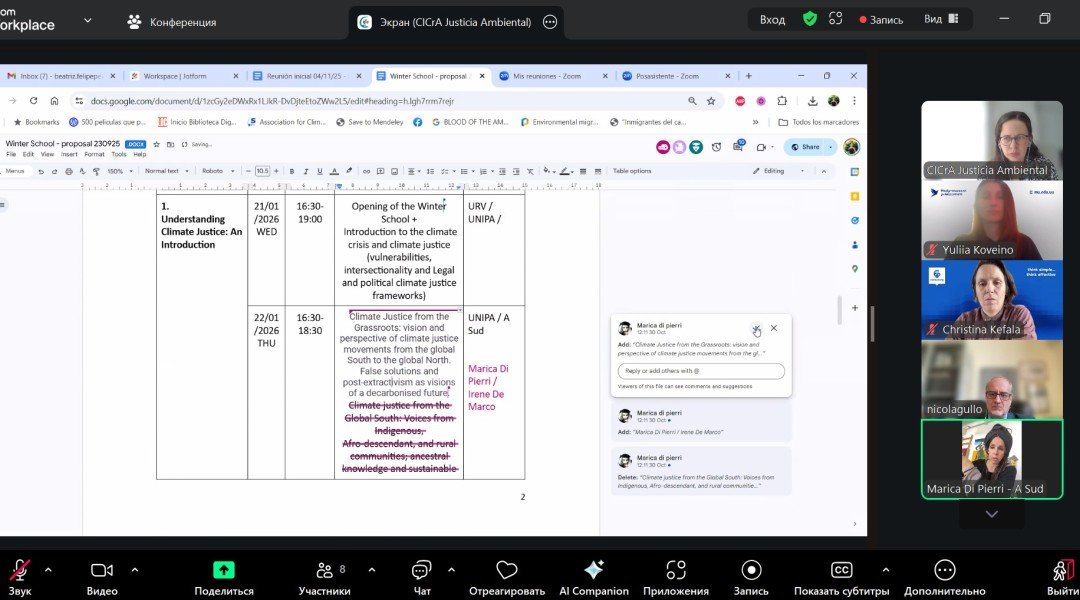This screenshot has width=1080, height=600.
Task: Click the Share button in Google Docs
Action: [804, 147]
